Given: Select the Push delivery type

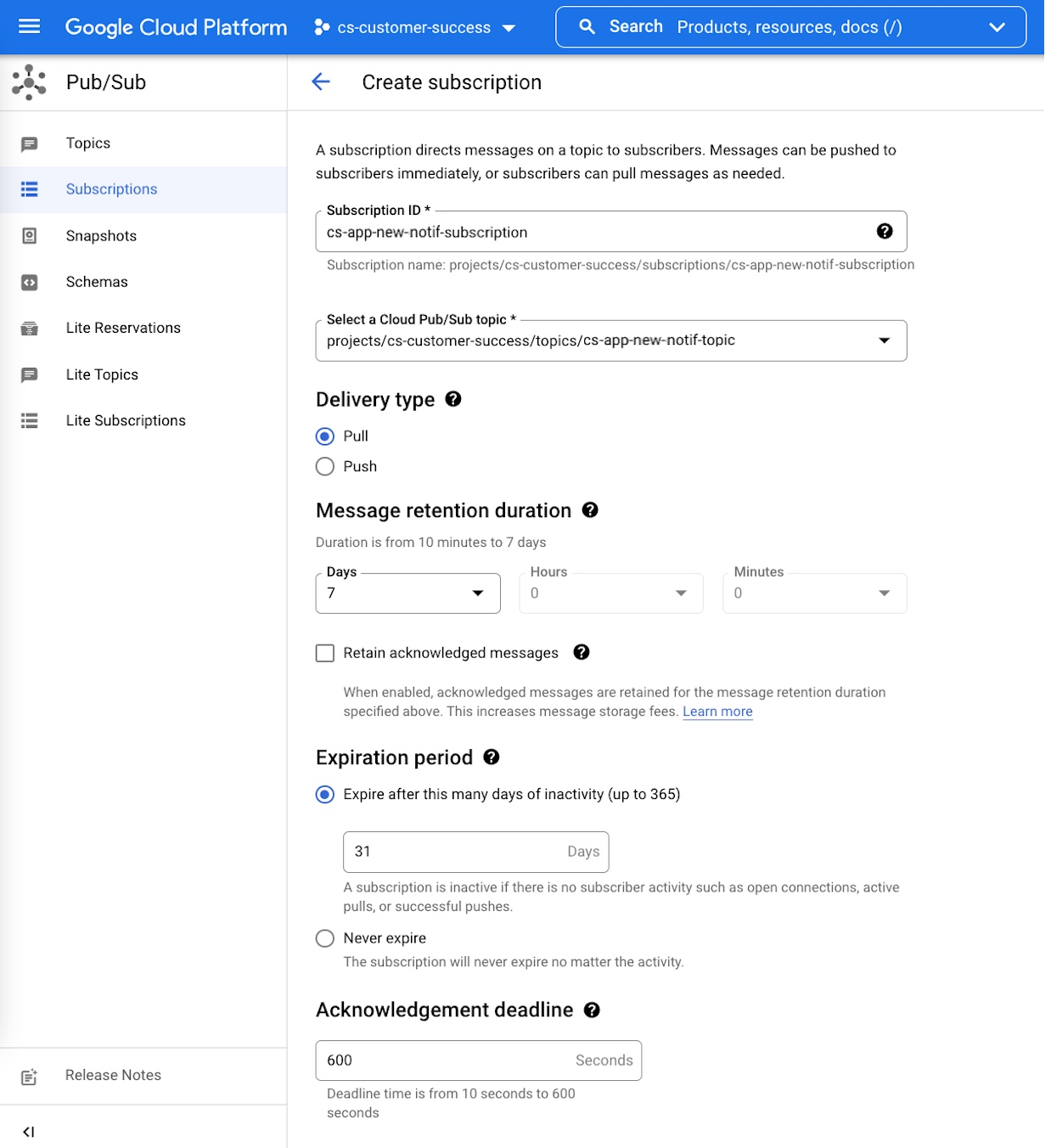Looking at the screenshot, I should (325, 466).
